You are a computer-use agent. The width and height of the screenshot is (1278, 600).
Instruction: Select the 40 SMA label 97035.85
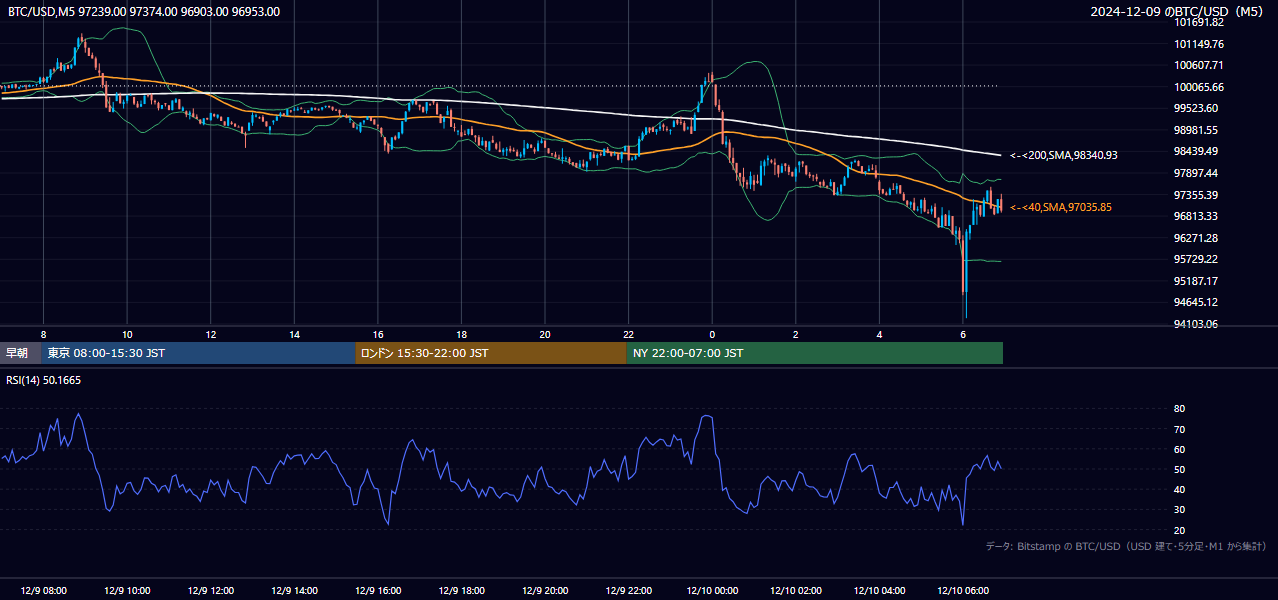(x=1061, y=207)
